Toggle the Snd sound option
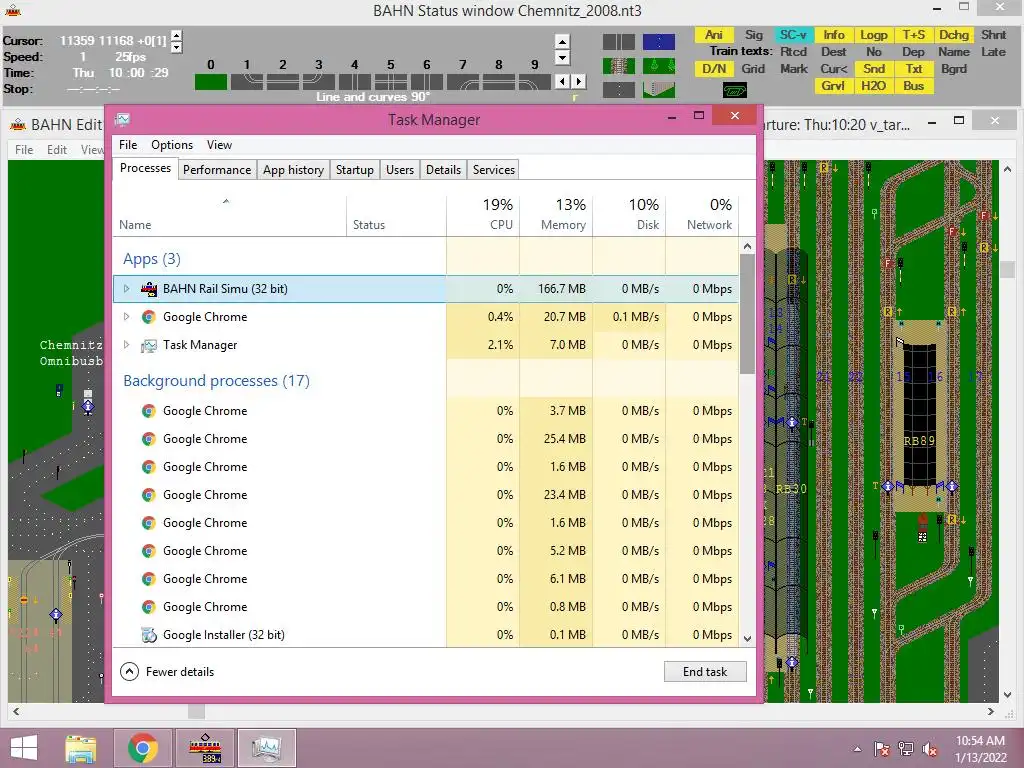Image resolution: width=1024 pixels, height=768 pixels. 873,69
